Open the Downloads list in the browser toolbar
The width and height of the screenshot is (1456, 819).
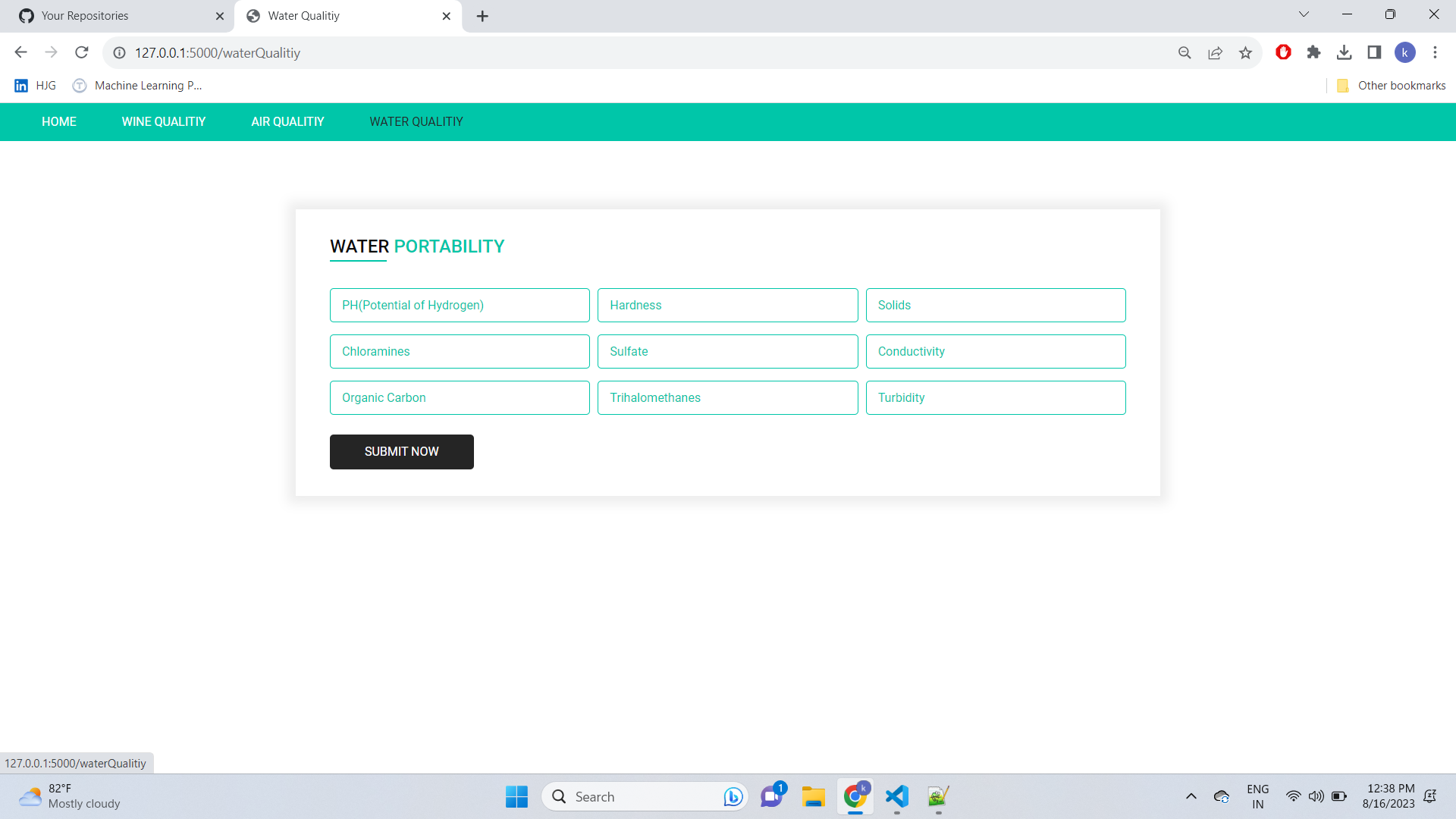click(x=1345, y=52)
